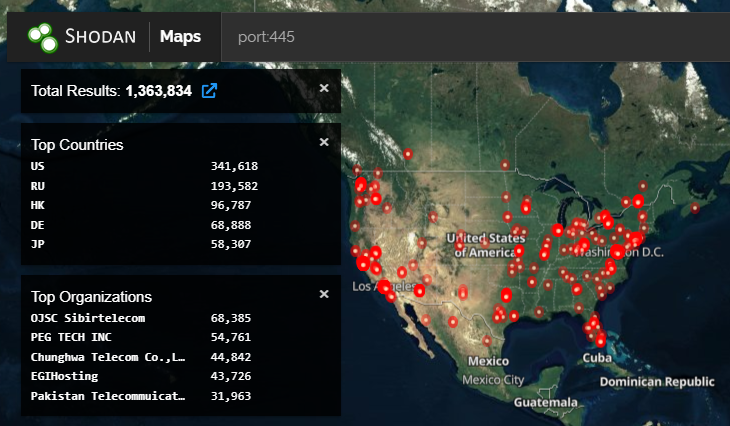Click the Shodan logo icon
The image size is (730, 426).
42,37
